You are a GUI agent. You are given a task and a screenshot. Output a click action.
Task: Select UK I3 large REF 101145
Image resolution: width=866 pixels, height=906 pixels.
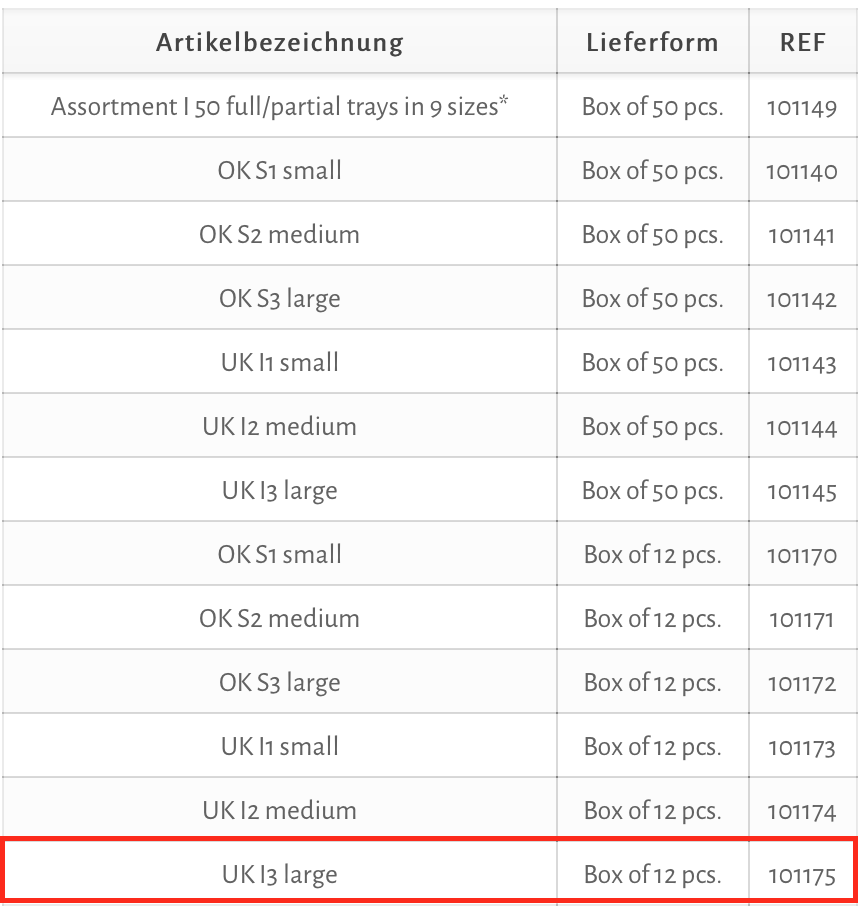point(430,490)
